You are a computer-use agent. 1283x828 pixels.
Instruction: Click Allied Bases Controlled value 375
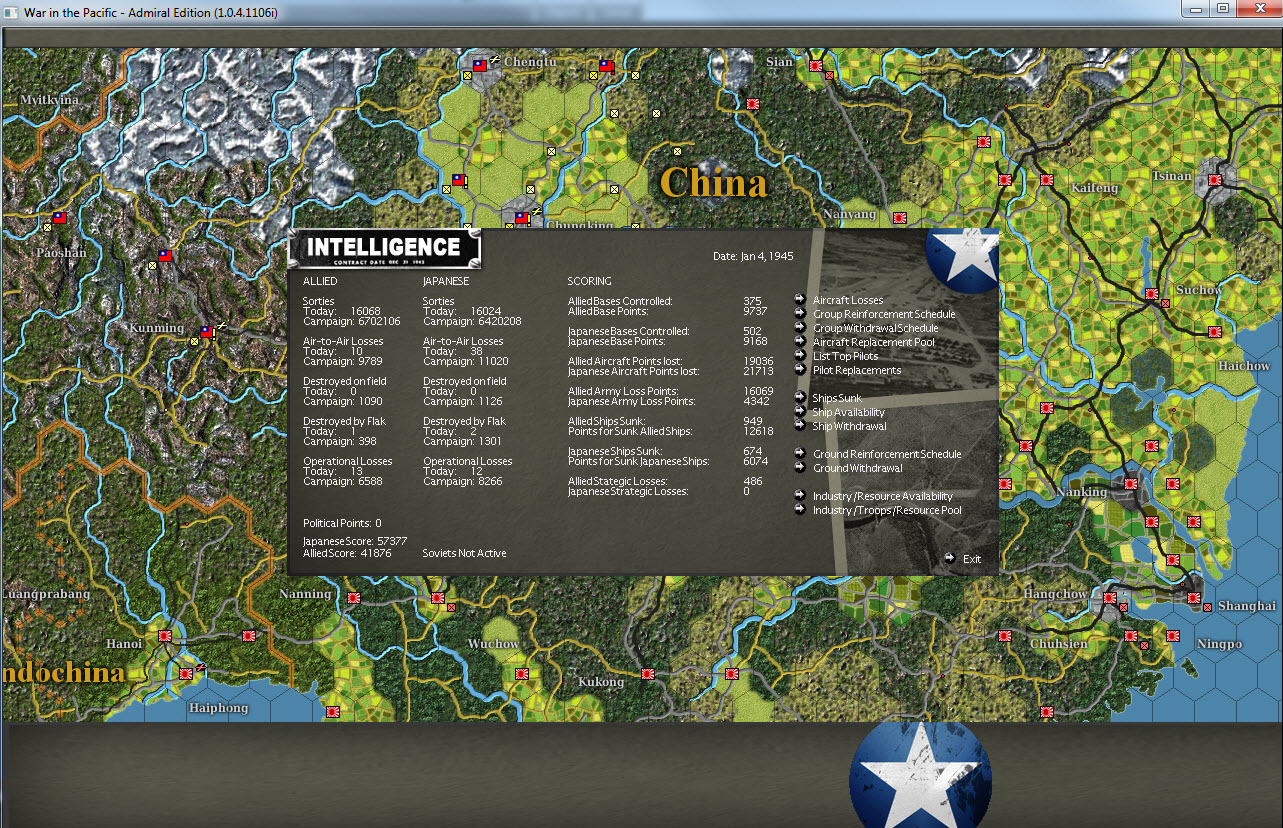coord(753,301)
